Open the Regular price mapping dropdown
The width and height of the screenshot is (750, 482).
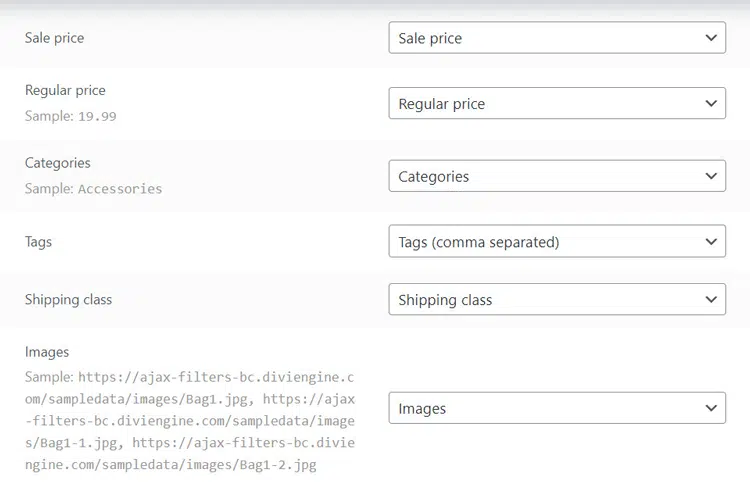[x=557, y=103]
